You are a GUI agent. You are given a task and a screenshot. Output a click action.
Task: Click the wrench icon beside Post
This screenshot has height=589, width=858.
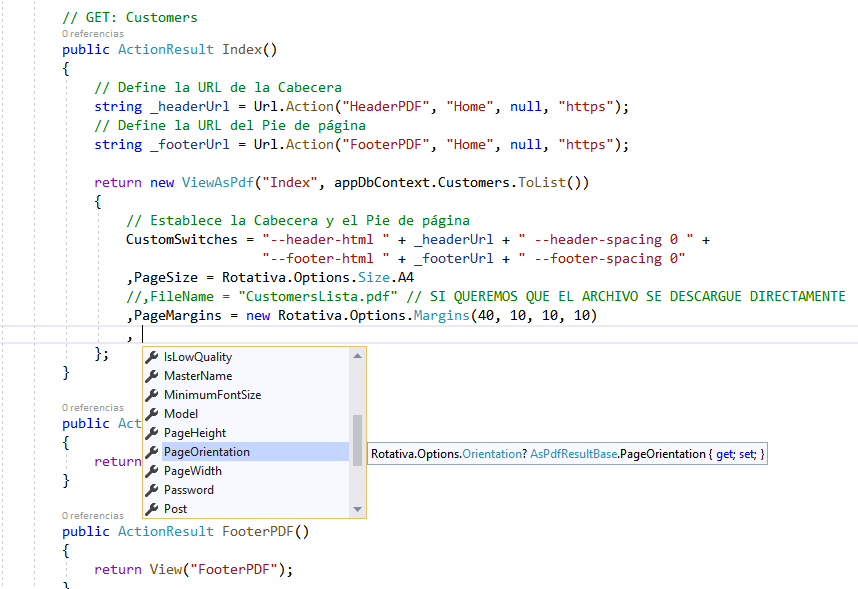152,509
